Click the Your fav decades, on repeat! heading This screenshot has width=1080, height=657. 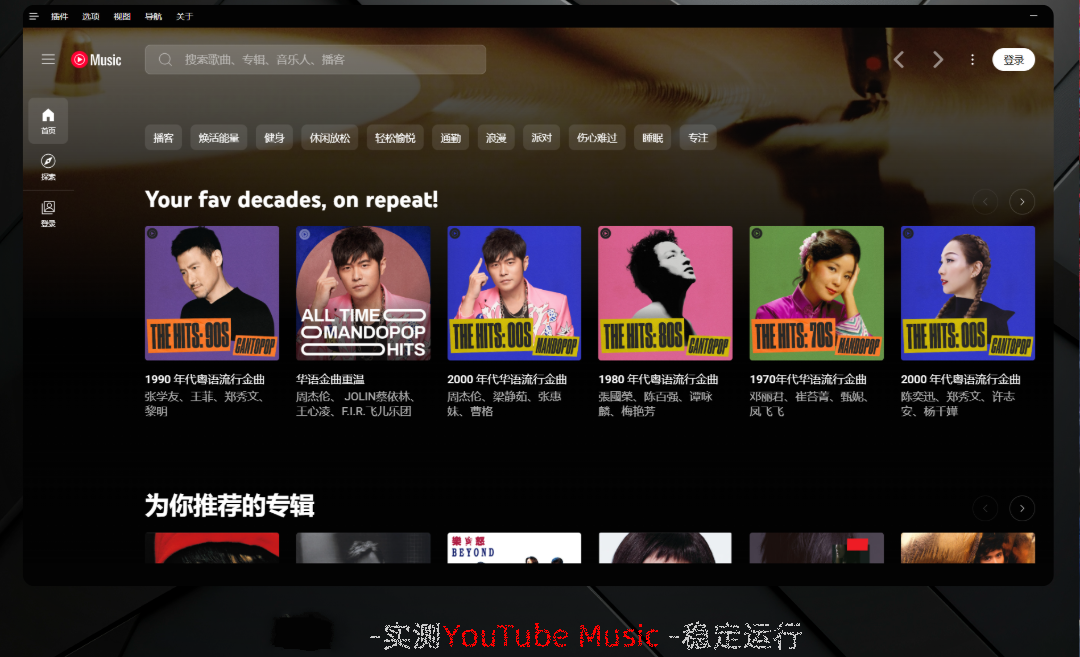(292, 200)
